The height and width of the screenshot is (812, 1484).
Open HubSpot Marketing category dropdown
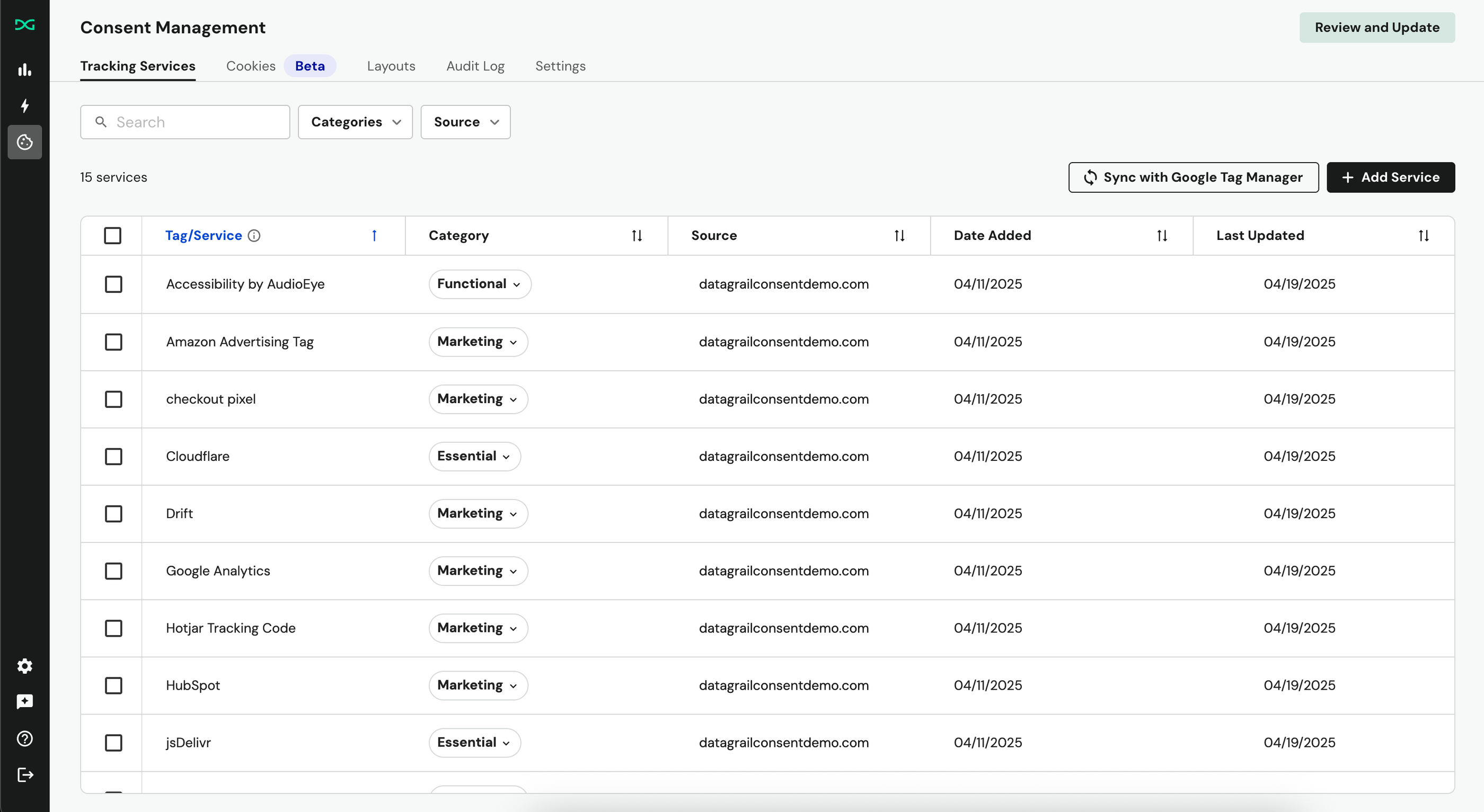pos(478,686)
